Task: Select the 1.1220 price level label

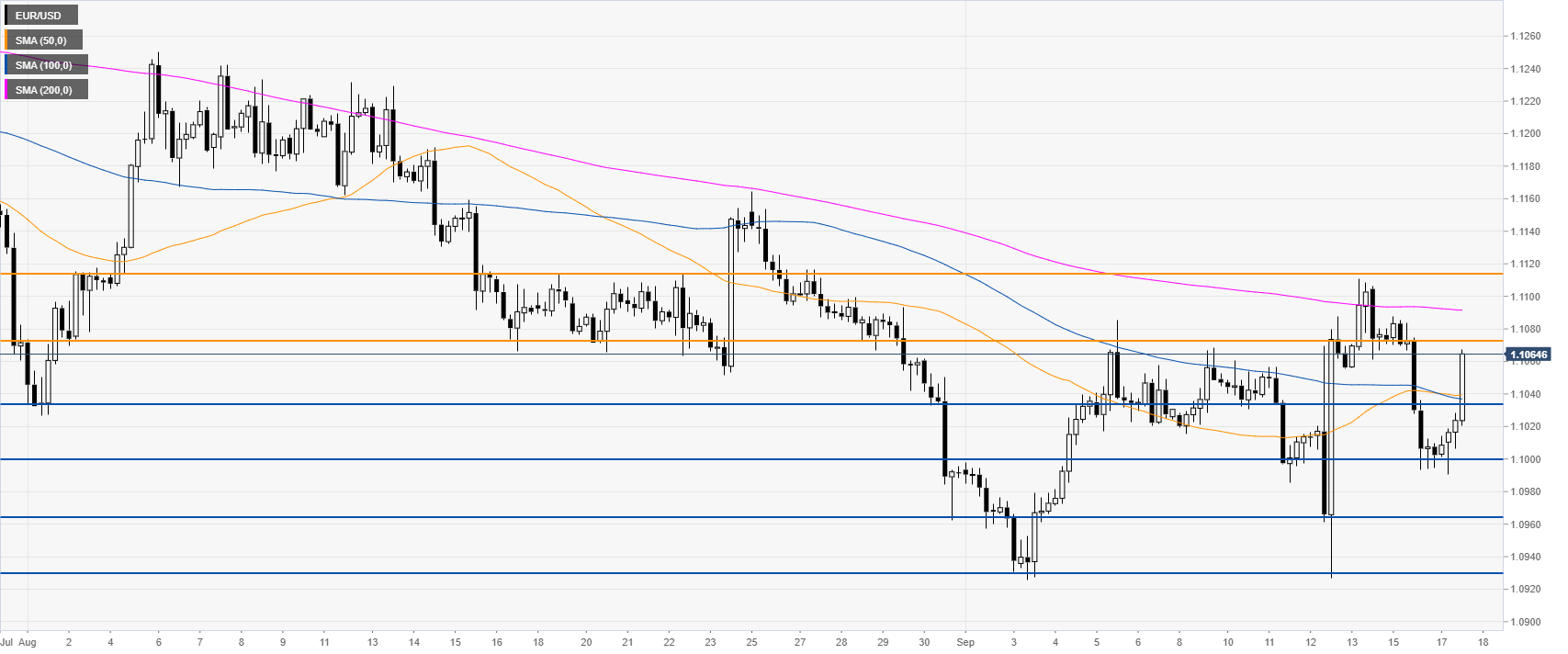Action: coord(1526,101)
